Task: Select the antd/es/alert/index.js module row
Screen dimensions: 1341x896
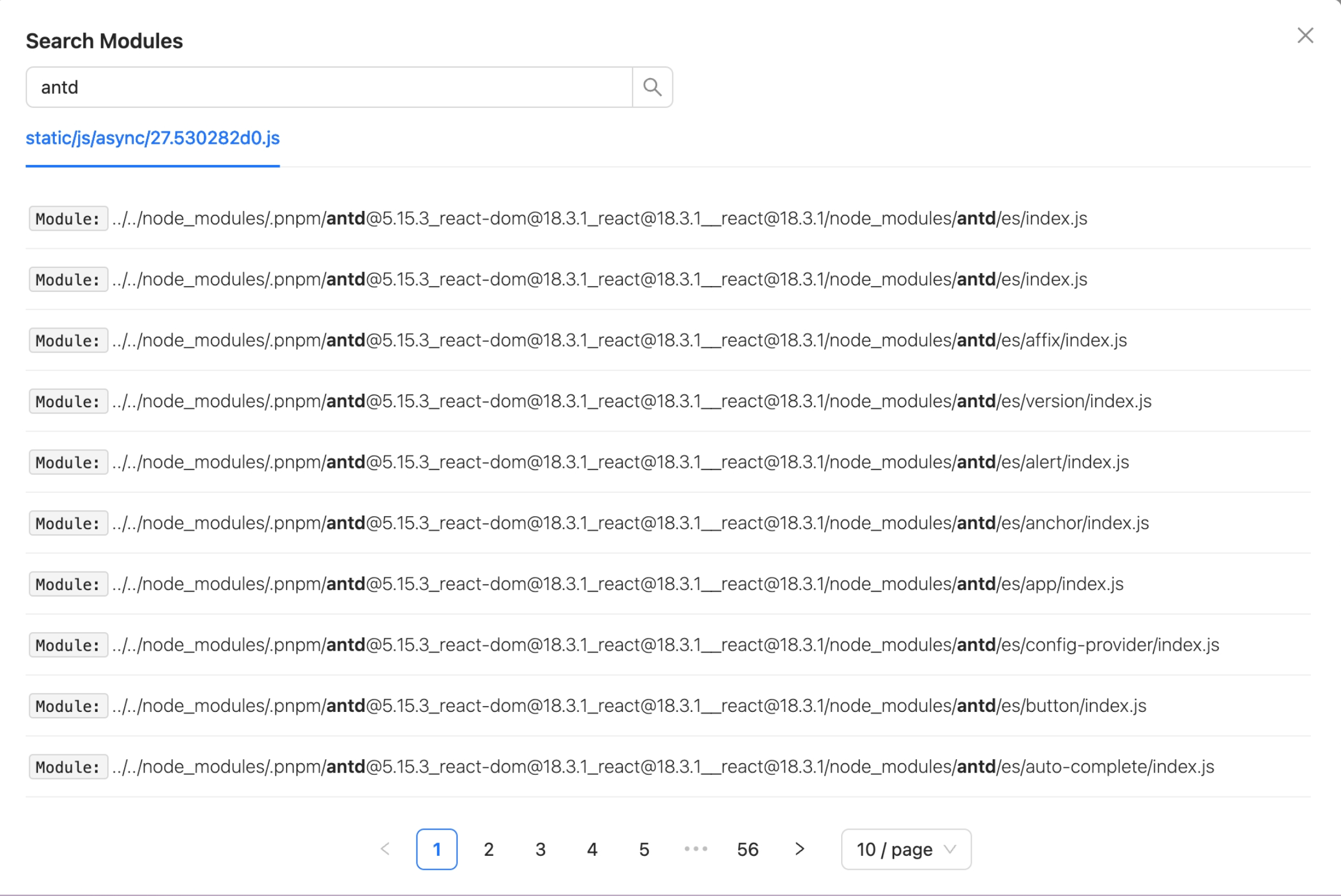Action: click(668, 462)
